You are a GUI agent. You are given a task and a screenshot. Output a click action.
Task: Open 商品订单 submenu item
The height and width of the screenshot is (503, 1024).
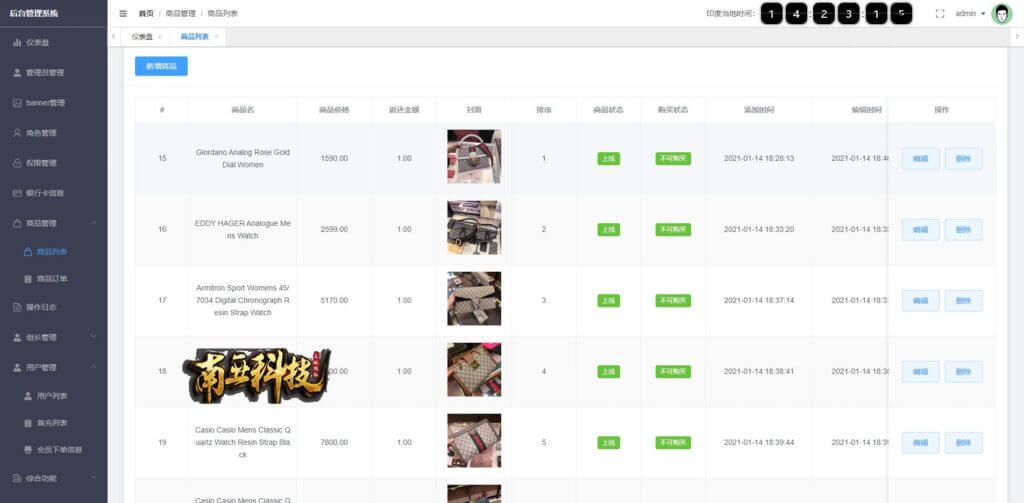coord(54,279)
